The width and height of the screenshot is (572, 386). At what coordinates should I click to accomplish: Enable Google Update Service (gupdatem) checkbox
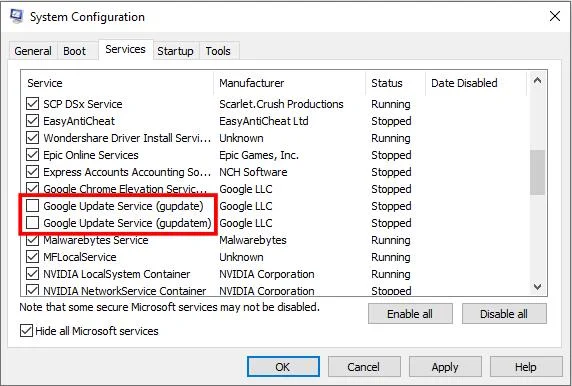coord(32,223)
